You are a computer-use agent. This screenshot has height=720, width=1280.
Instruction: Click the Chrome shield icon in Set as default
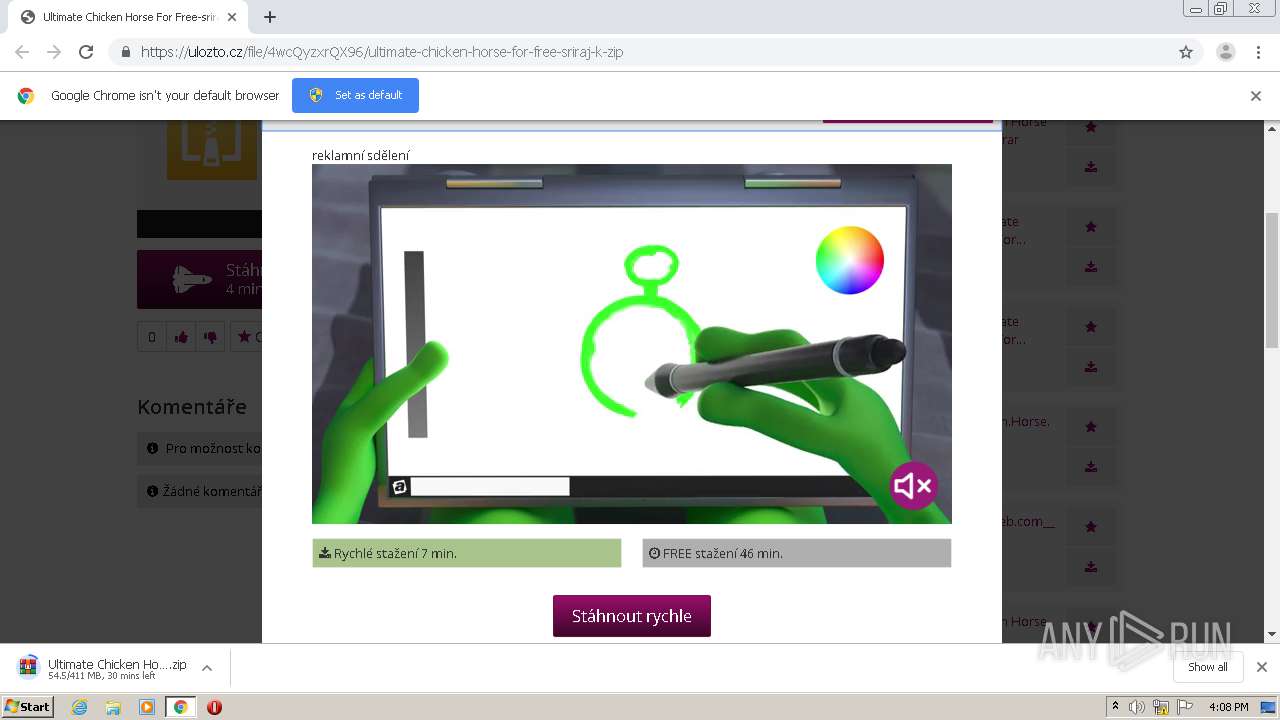(316, 95)
